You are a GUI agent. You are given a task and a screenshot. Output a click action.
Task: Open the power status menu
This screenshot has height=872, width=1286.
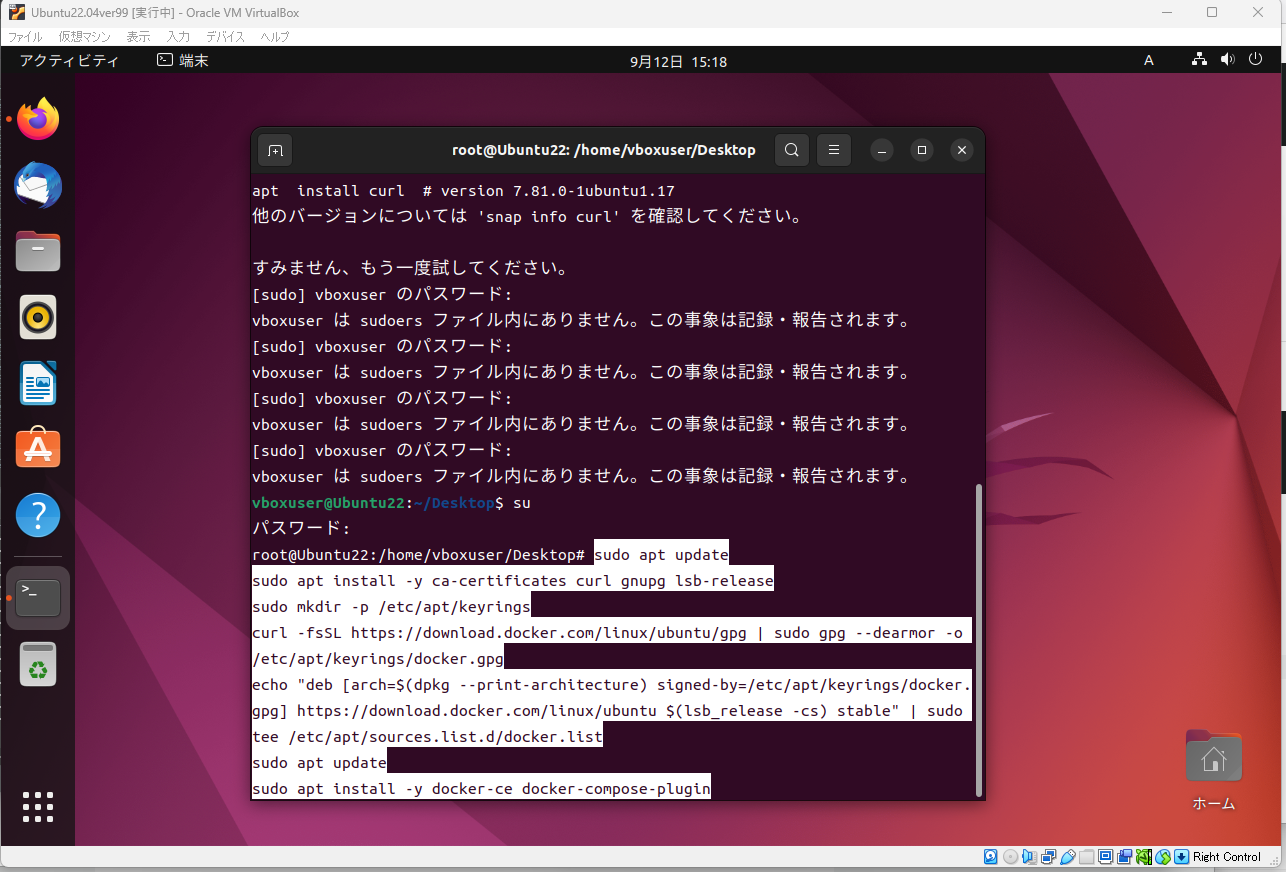(1255, 59)
